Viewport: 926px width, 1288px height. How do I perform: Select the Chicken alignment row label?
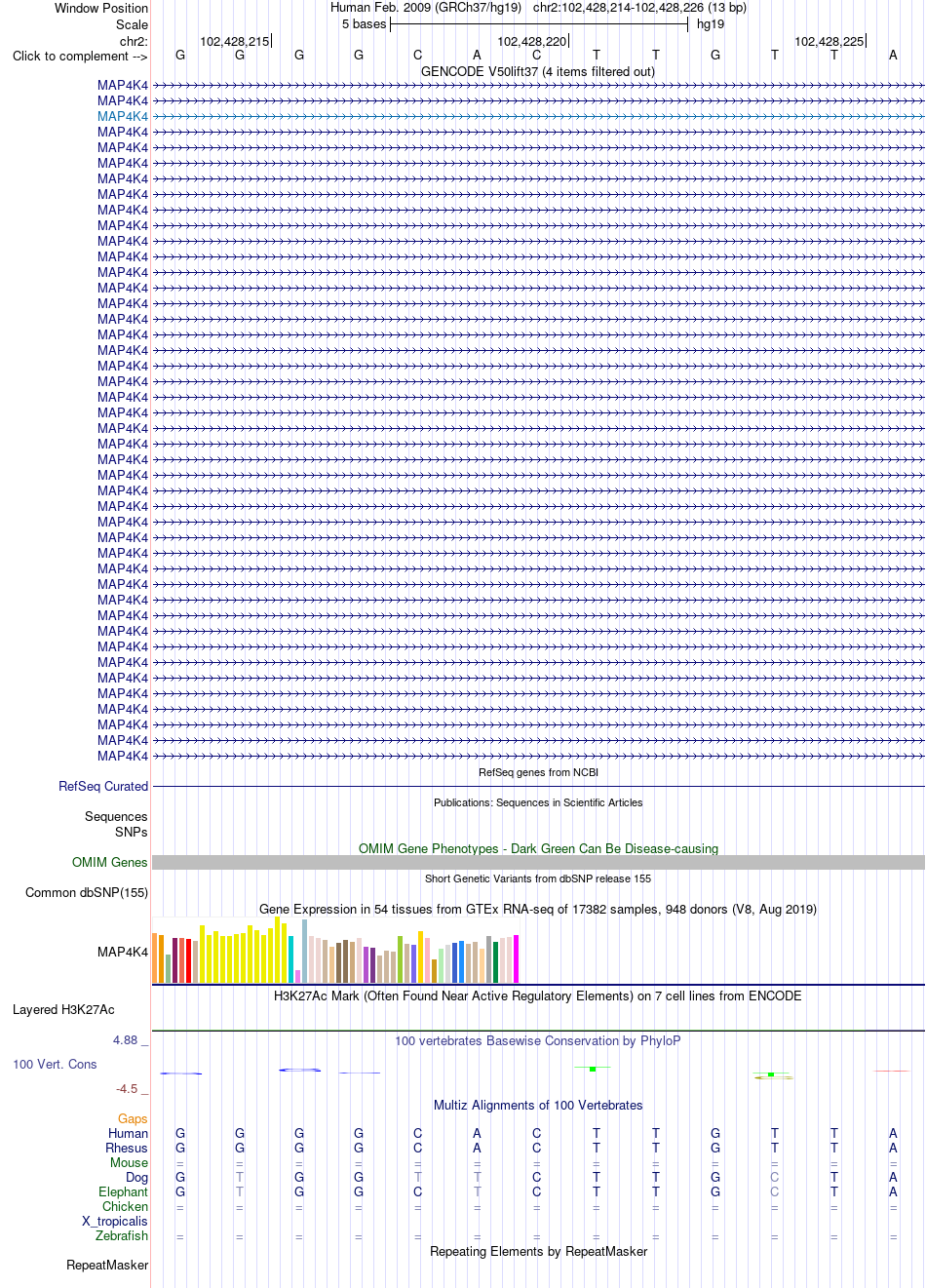pos(126,1206)
